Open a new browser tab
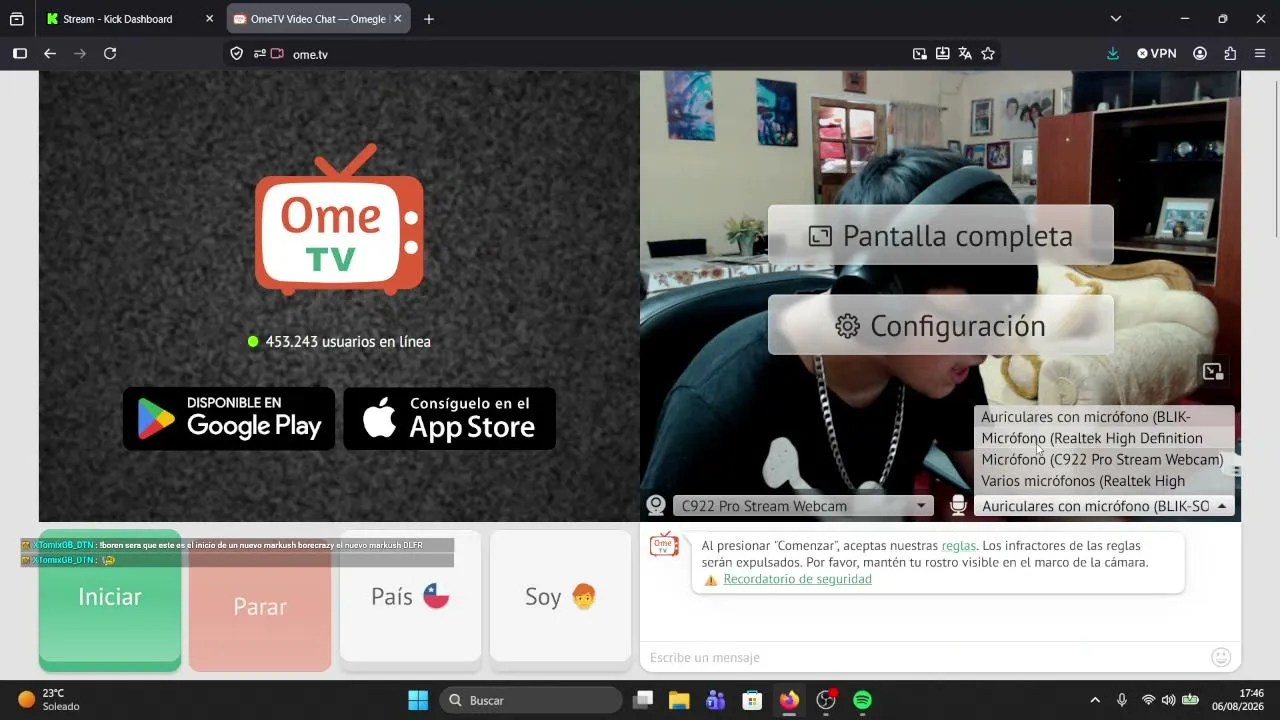The image size is (1280, 720). pyautogui.click(x=429, y=19)
